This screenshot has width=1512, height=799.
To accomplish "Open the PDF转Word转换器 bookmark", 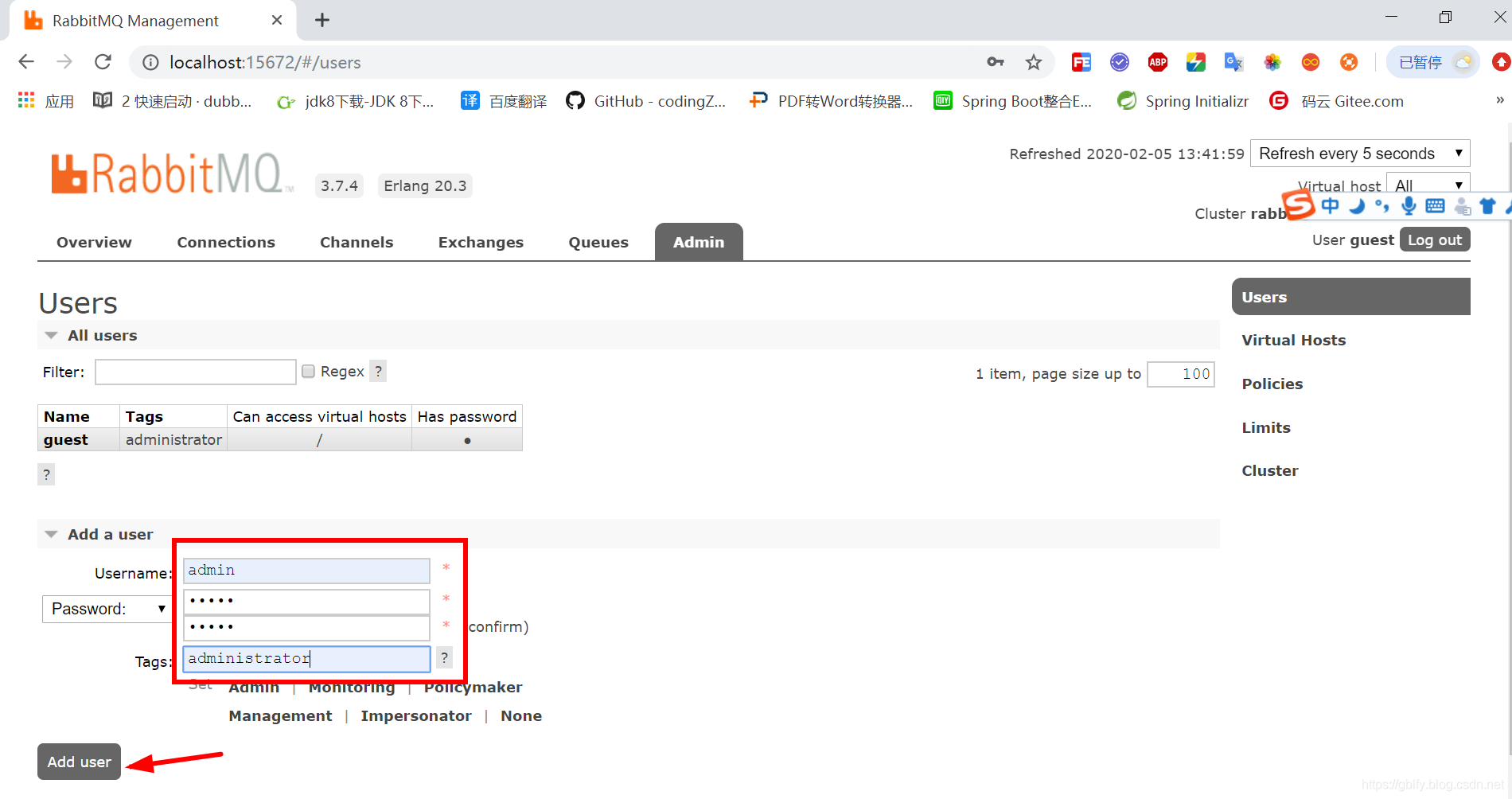I will (x=831, y=101).
